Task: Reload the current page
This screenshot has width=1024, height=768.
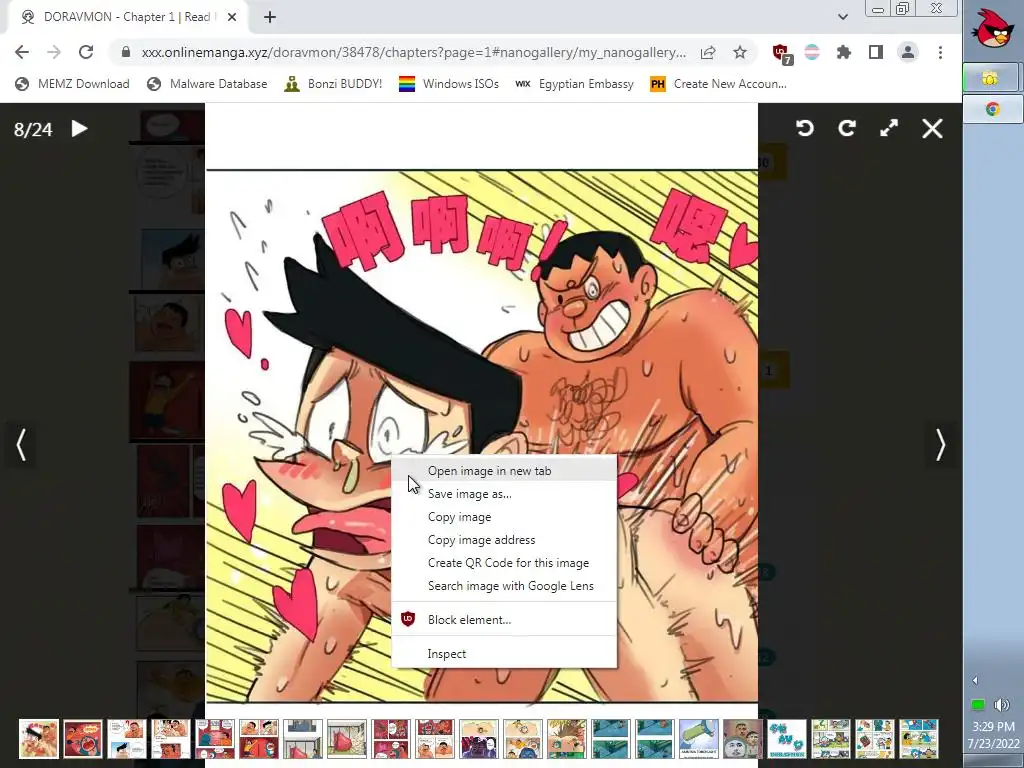Action: click(86, 52)
